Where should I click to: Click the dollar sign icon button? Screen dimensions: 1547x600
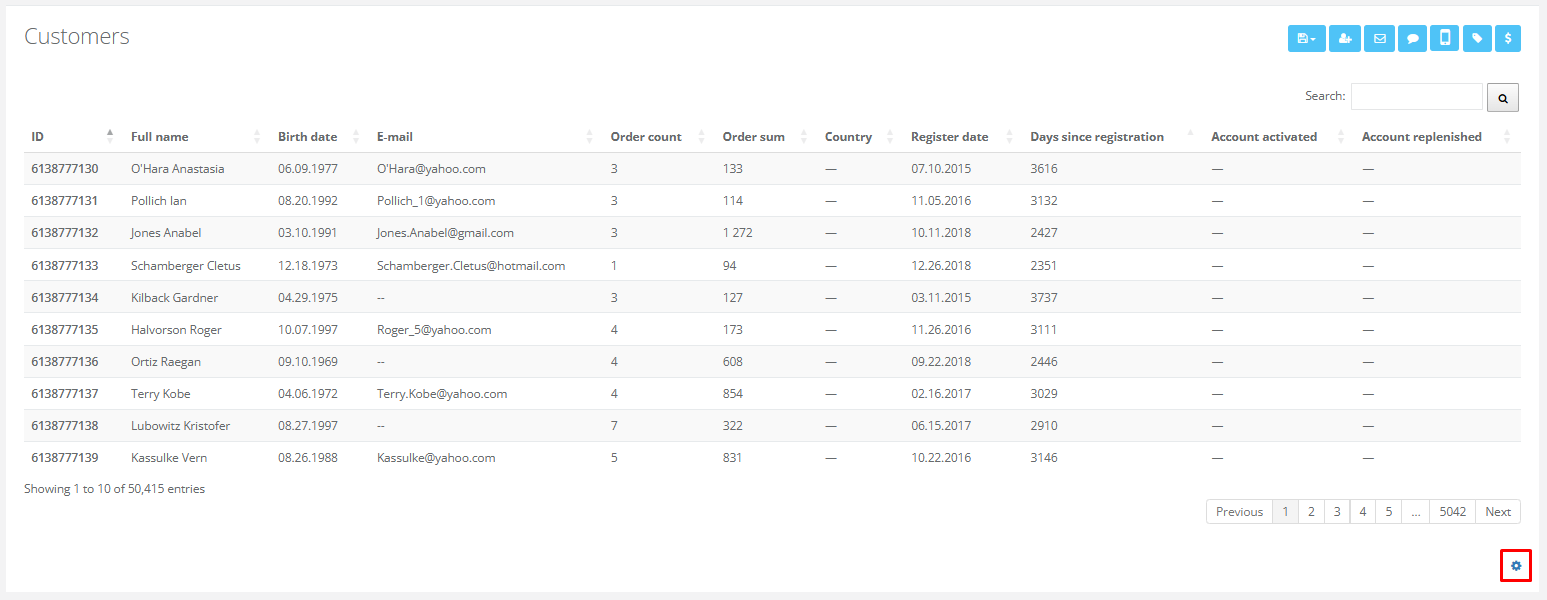click(x=1508, y=38)
